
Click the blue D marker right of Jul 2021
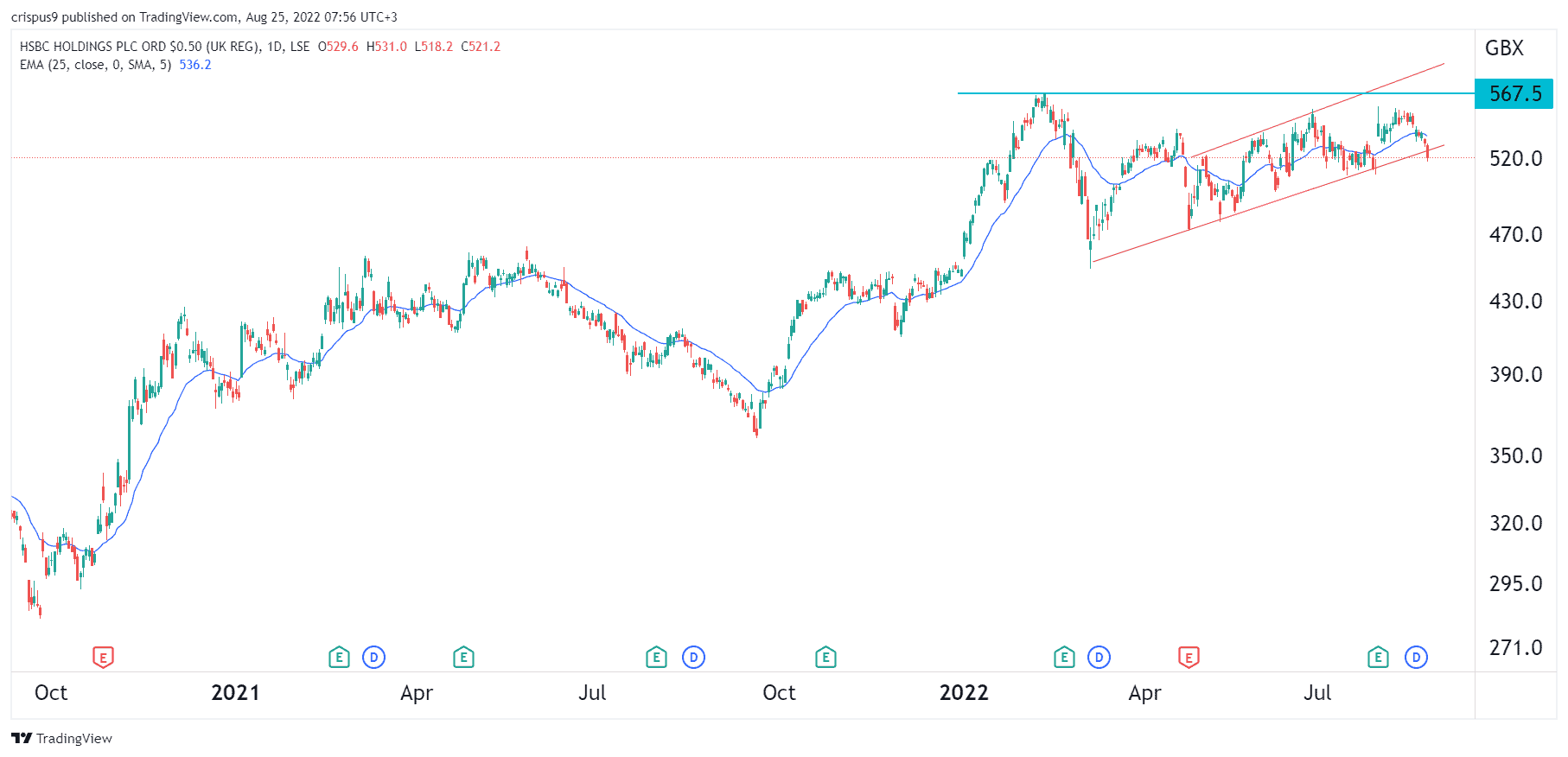(x=693, y=658)
